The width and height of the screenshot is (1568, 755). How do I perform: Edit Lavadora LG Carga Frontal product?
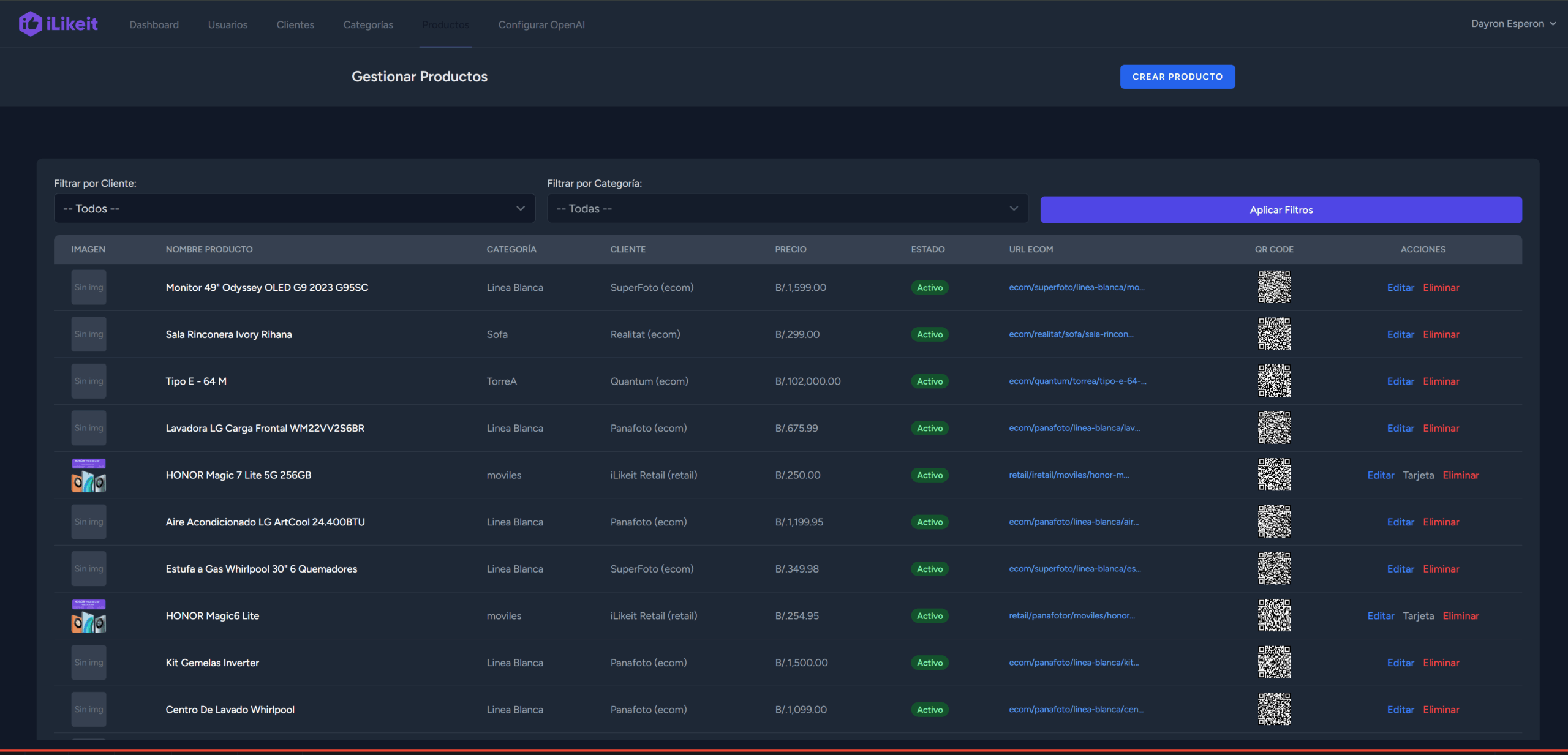[x=1400, y=428]
